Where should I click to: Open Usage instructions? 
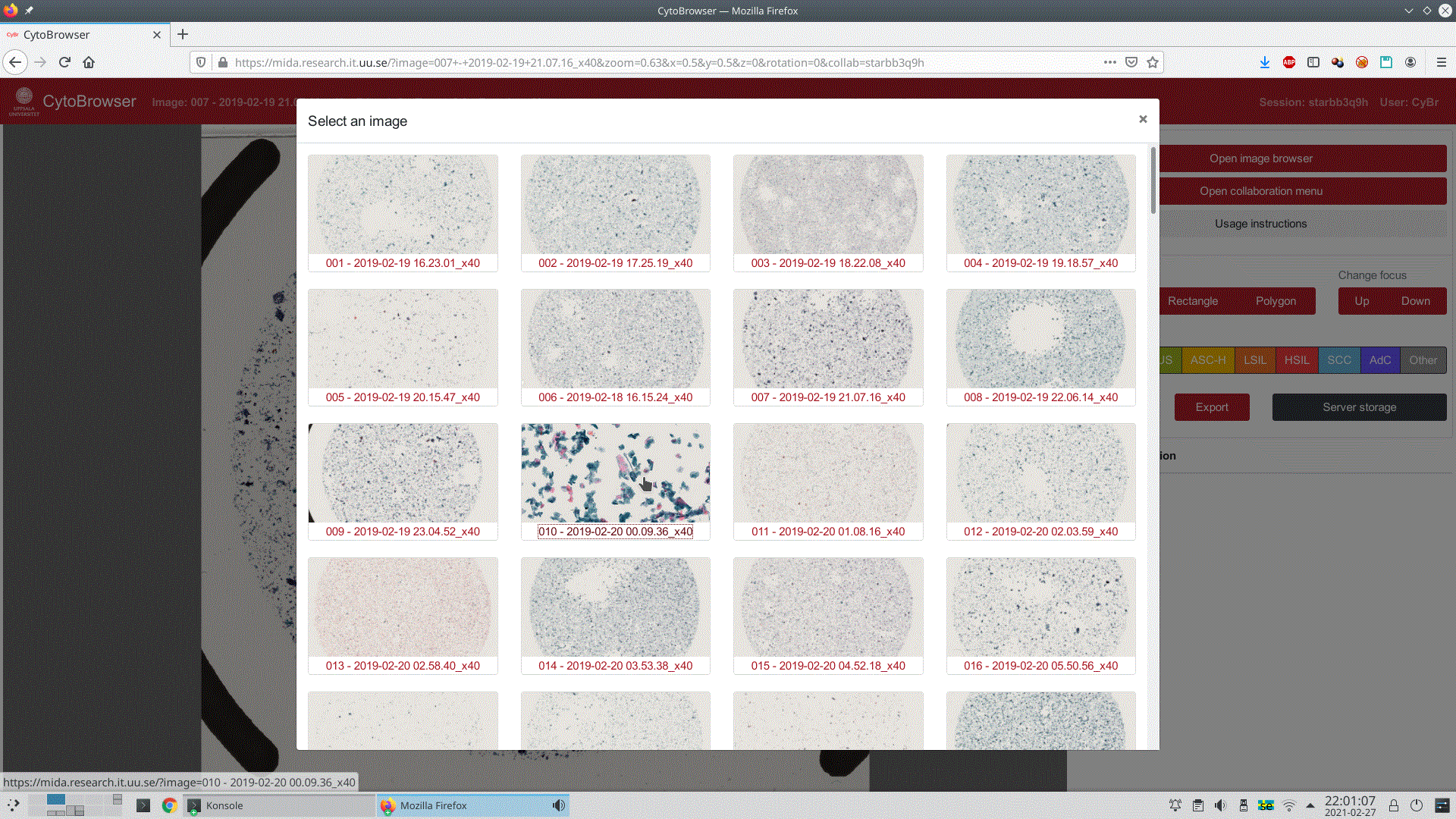point(1302,224)
